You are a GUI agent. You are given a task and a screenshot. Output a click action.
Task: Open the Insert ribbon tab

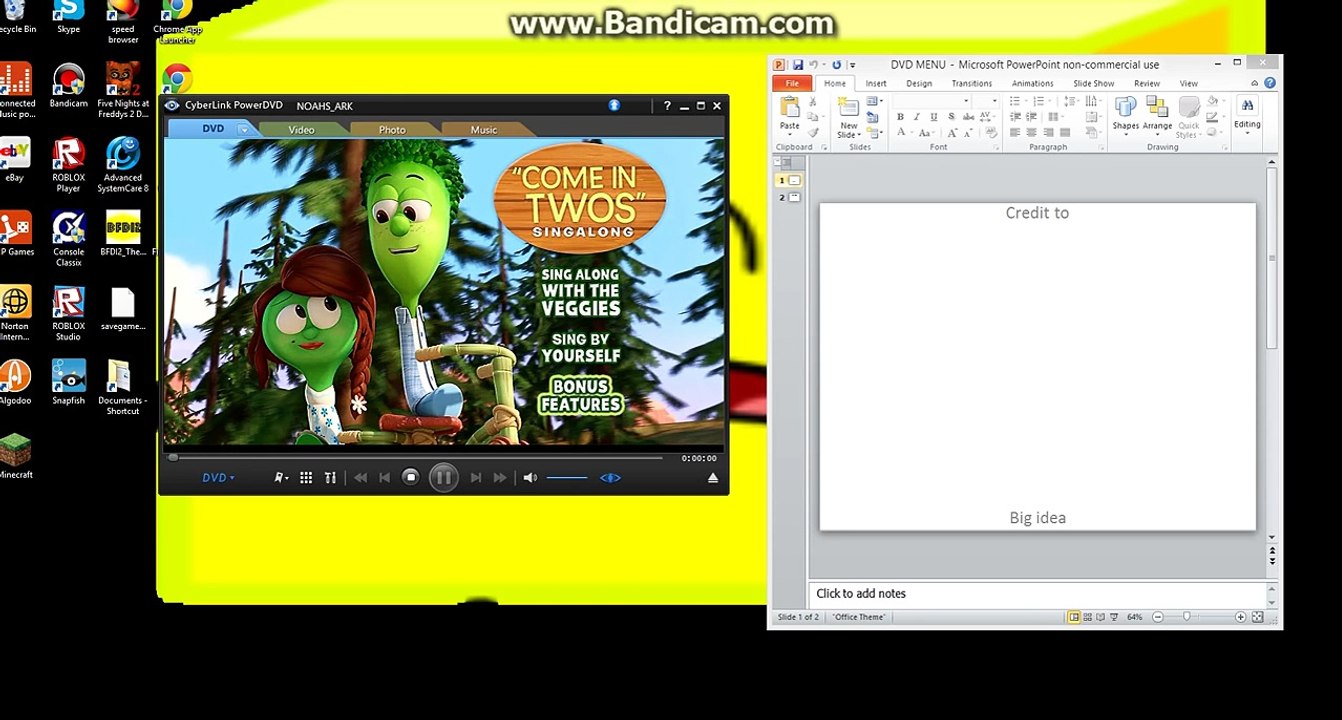click(876, 83)
